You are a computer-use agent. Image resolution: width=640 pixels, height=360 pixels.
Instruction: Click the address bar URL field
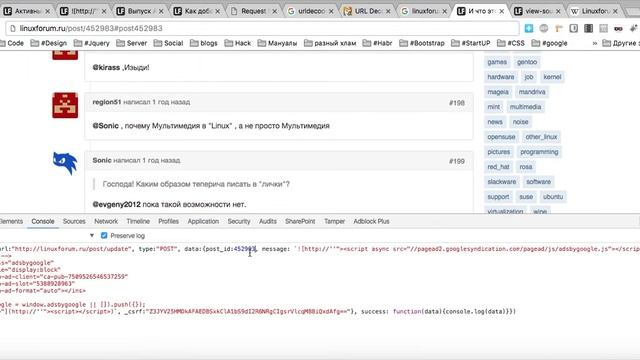[x=262, y=28]
